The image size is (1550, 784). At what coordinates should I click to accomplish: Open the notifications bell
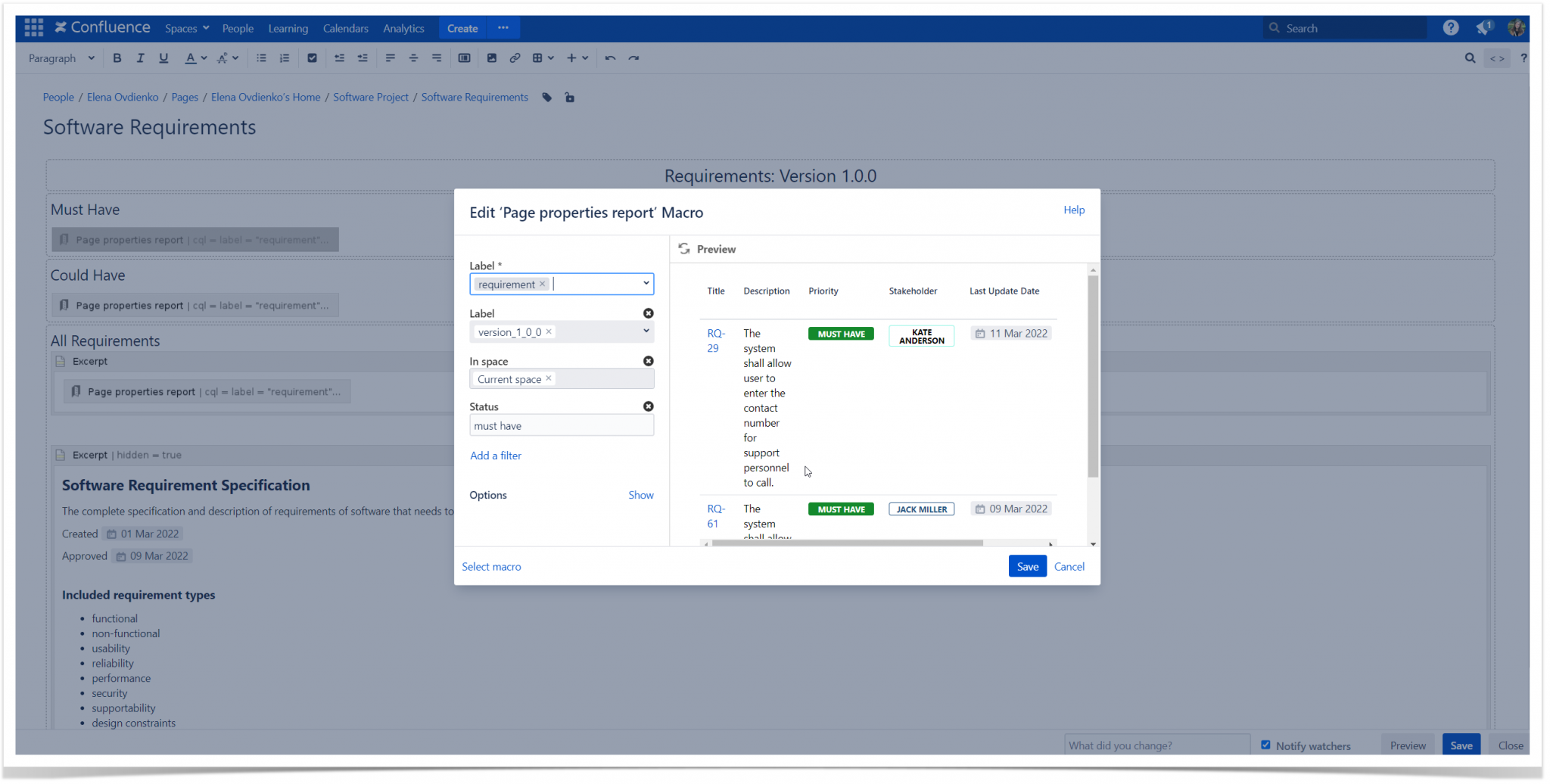[1482, 27]
